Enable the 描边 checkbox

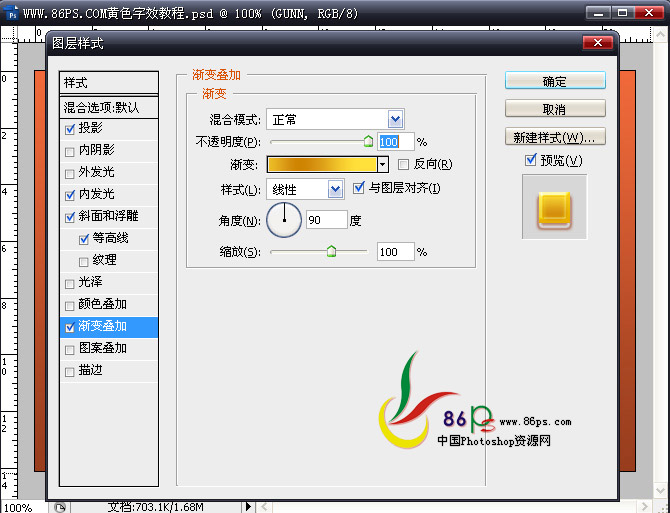(x=70, y=372)
